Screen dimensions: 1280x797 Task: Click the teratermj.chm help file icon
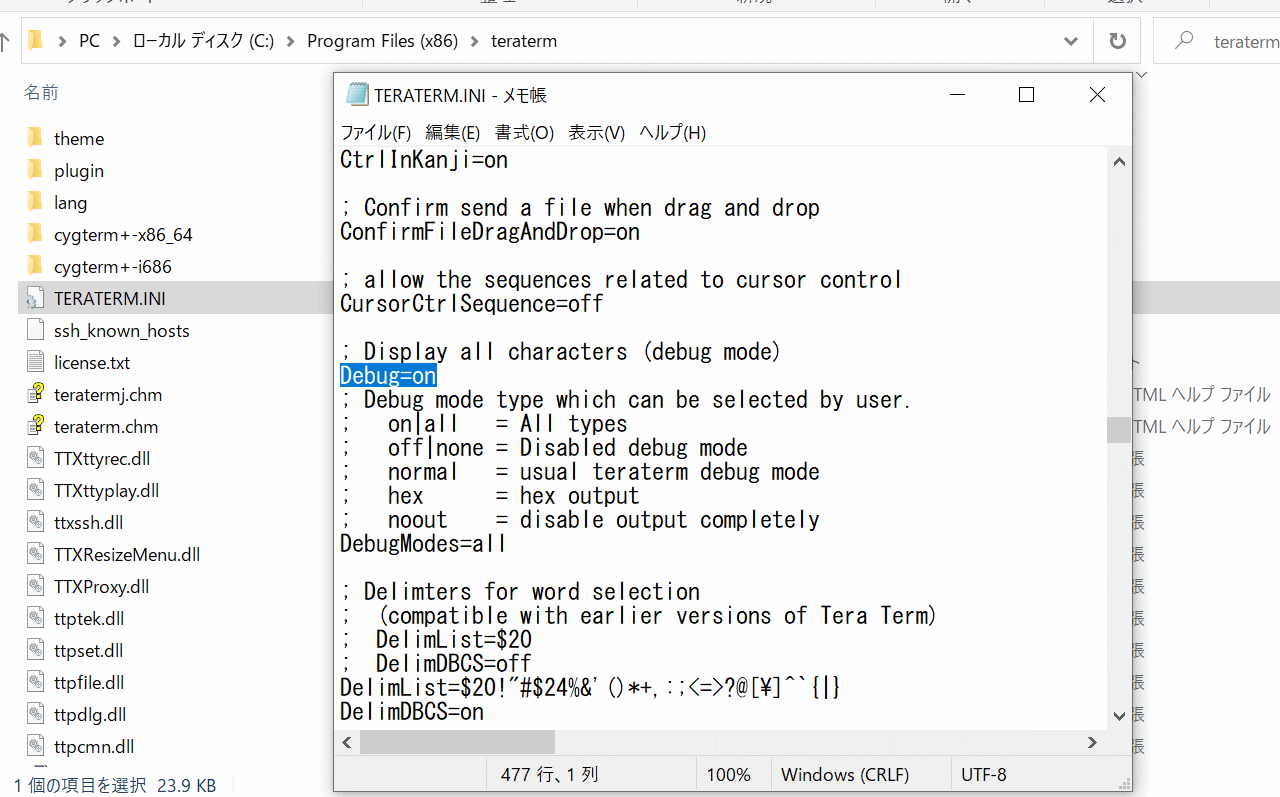[x=35, y=394]
